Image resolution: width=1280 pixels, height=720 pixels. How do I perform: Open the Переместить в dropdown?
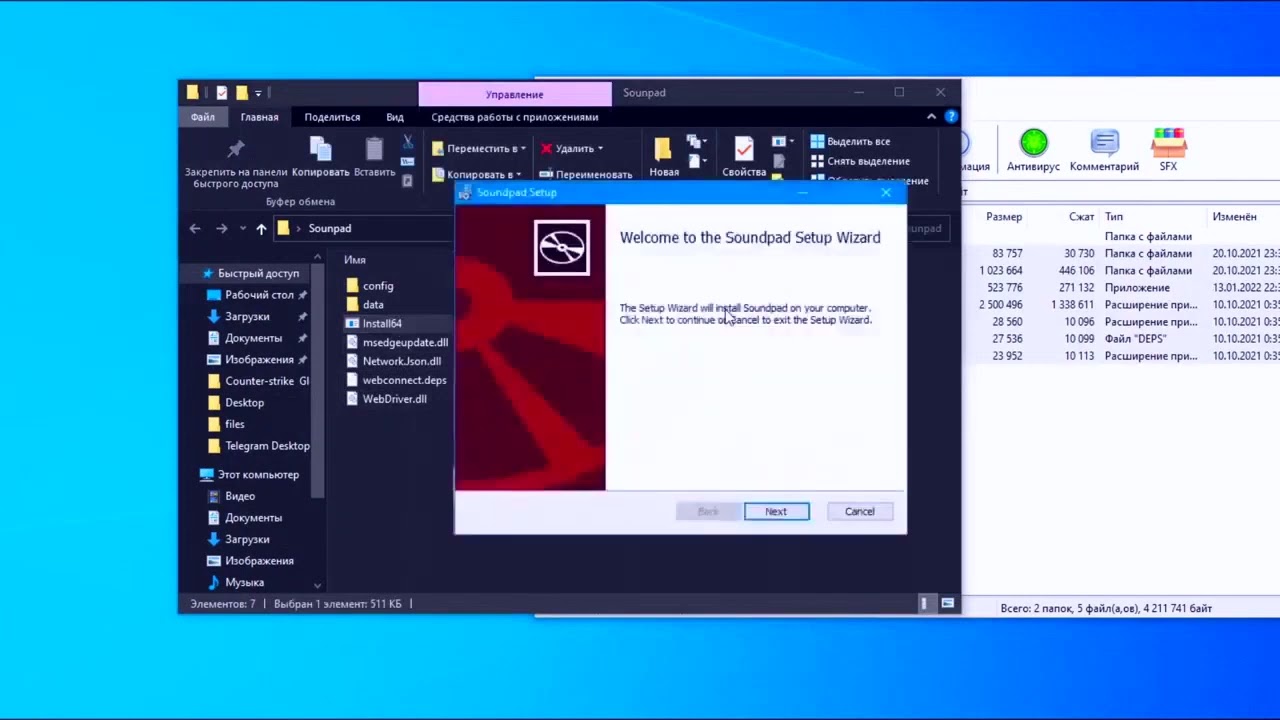pyautogui.click(x=480, y=149)
